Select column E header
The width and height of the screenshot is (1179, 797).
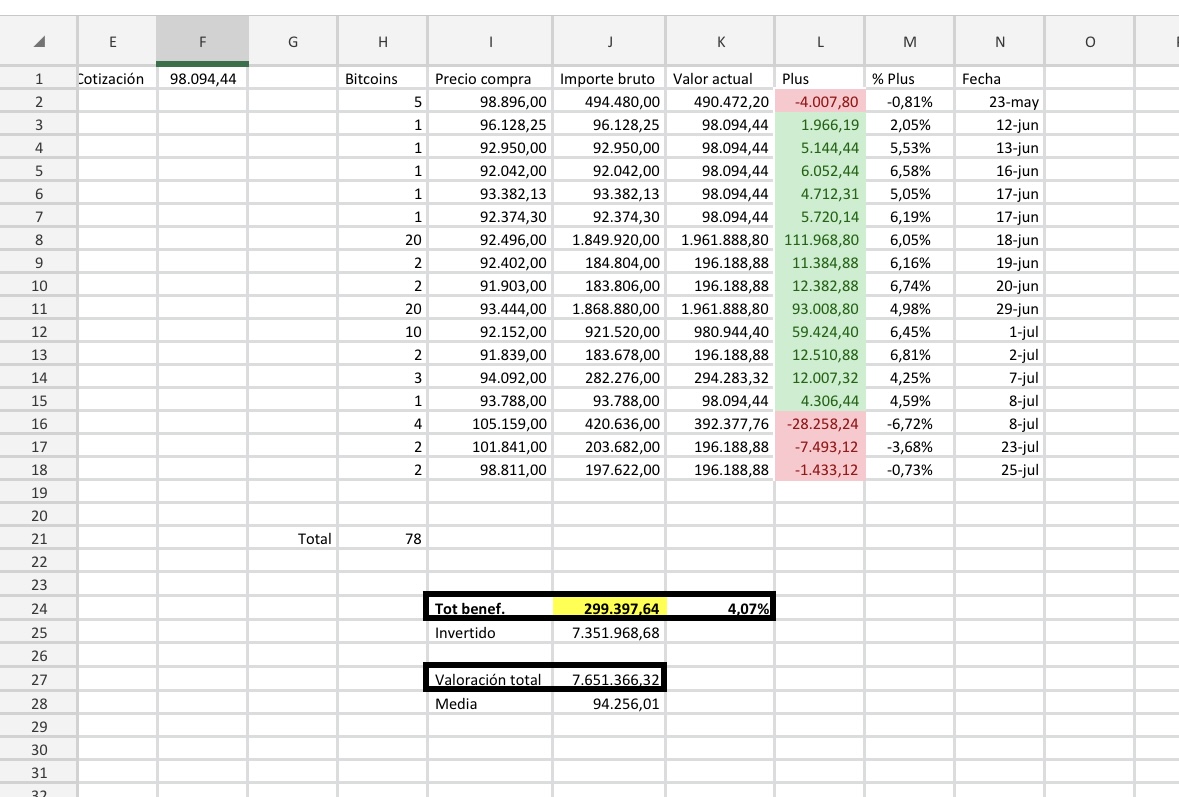click(x=113, y=41)
